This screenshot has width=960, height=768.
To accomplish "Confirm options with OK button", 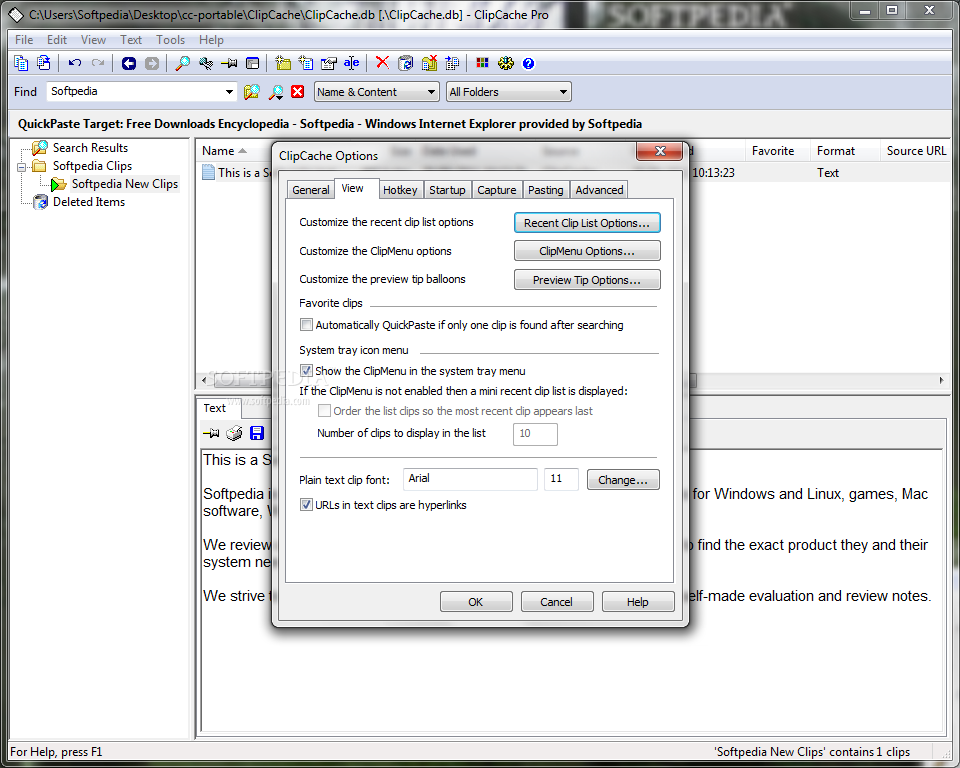I will (x=476, y=602).
